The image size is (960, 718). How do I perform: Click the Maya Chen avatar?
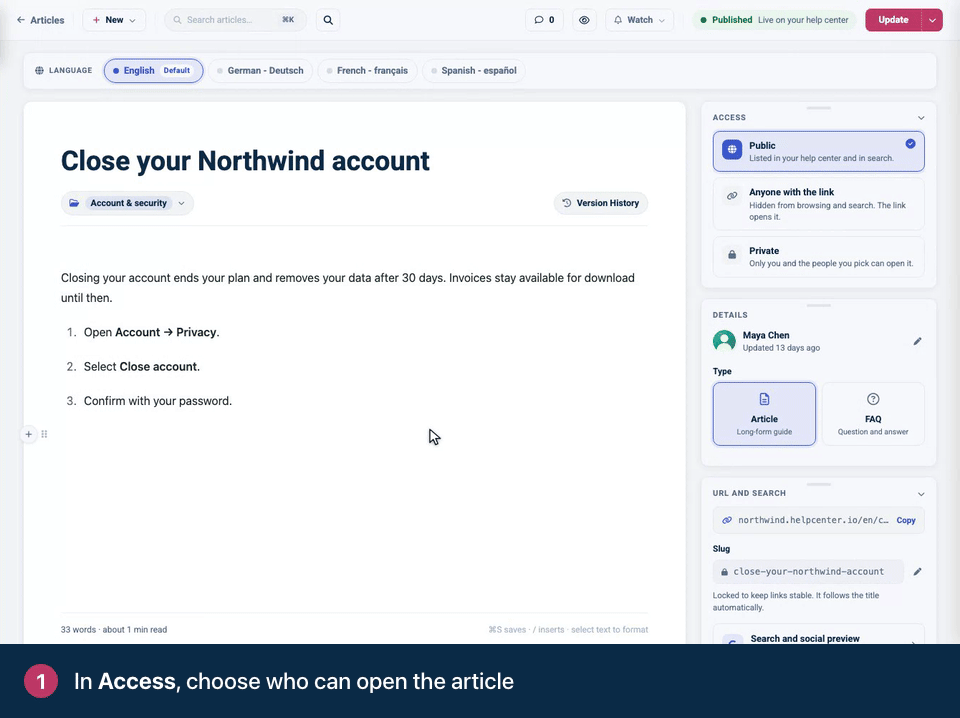724,341
